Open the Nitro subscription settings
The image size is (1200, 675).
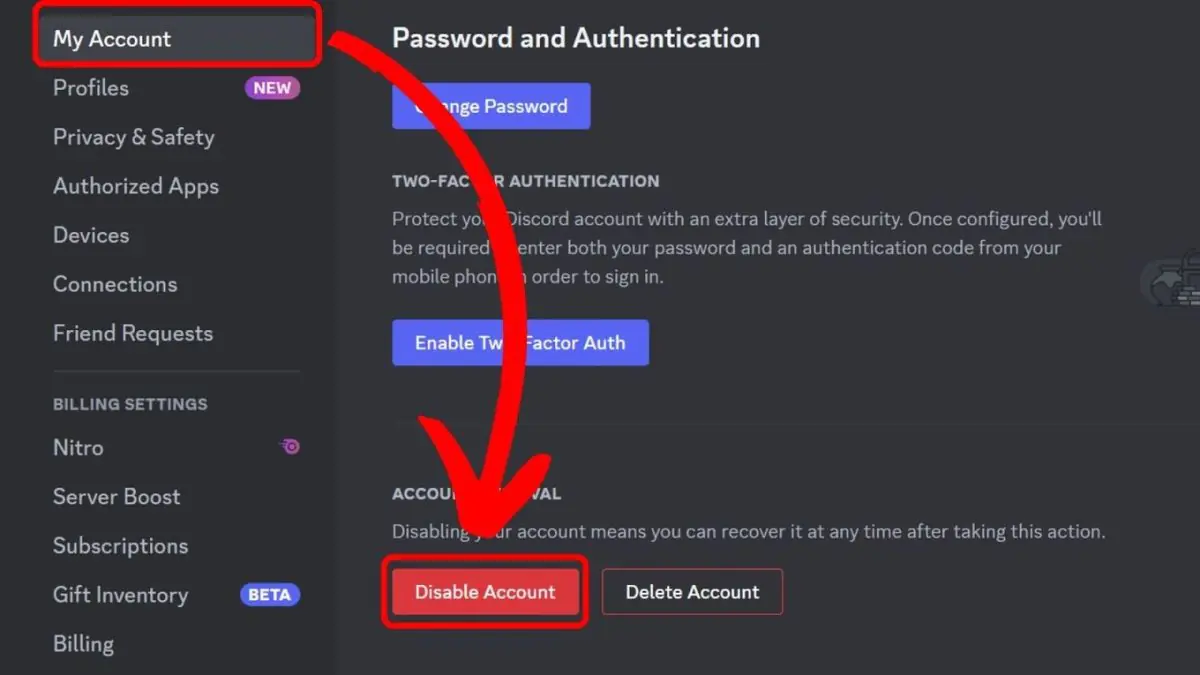click(77, 447)
